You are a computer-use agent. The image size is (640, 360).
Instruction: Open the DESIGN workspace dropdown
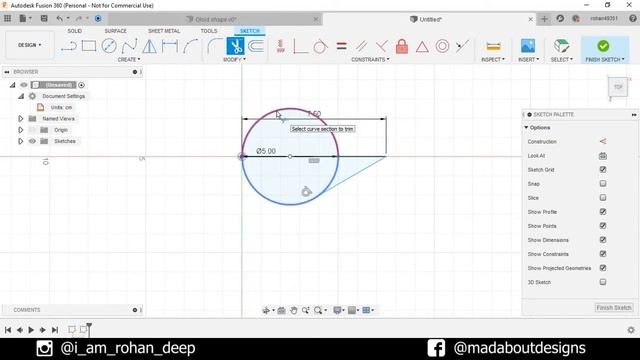29,45
